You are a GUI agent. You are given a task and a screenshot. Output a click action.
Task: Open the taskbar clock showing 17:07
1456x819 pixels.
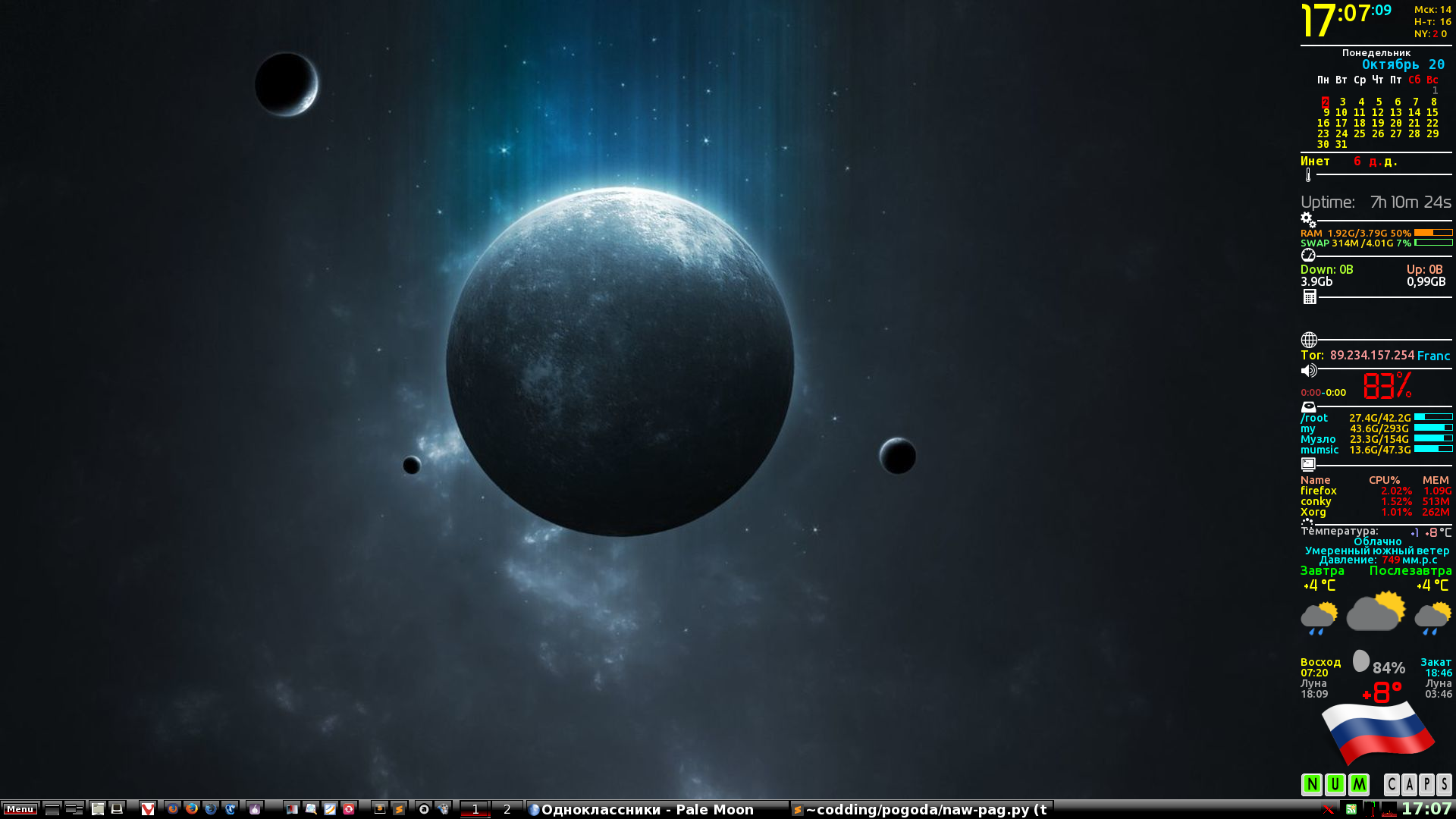coord(1426,809)
